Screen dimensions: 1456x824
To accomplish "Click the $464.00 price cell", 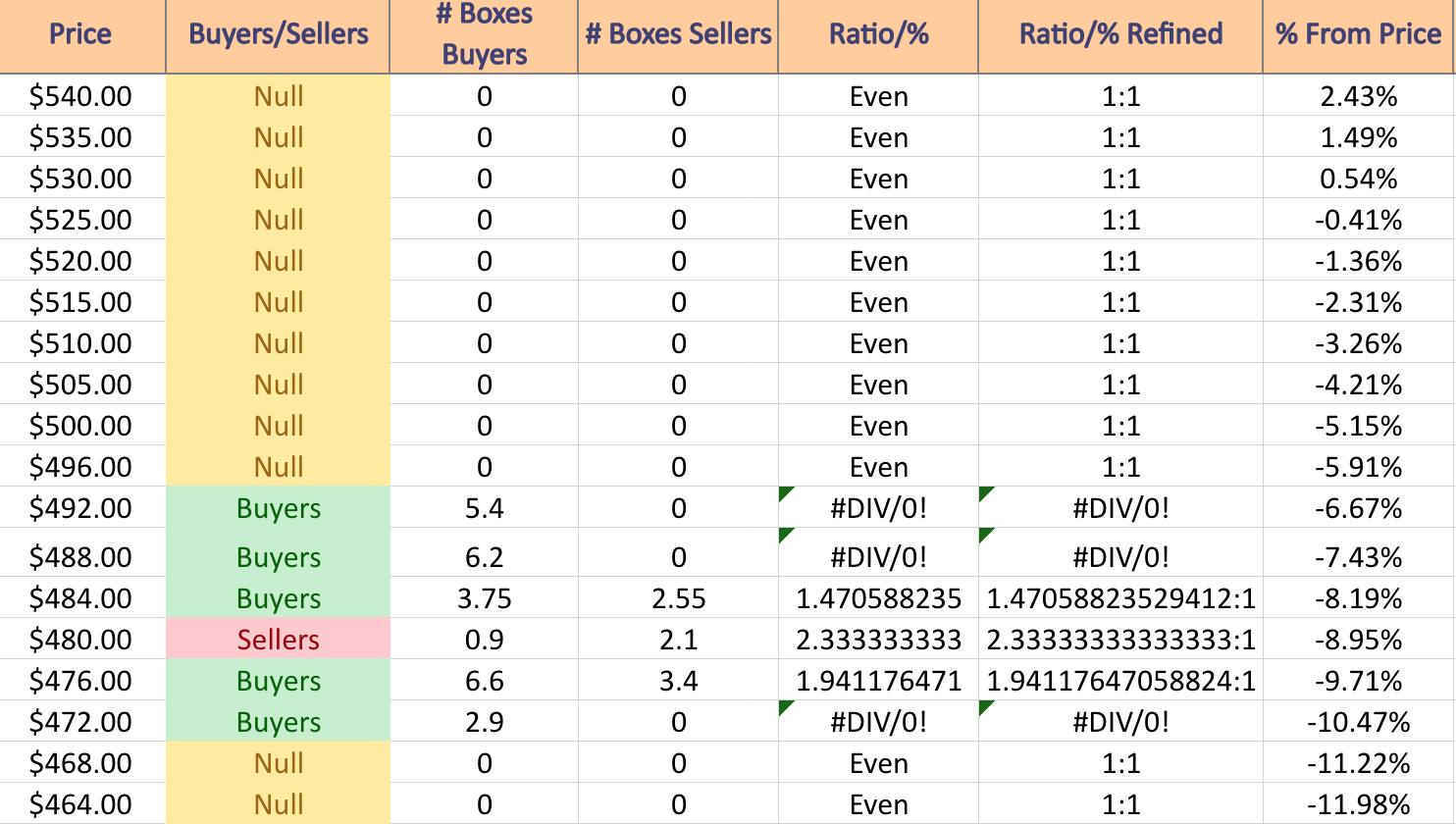I will [x=82, y=803].
